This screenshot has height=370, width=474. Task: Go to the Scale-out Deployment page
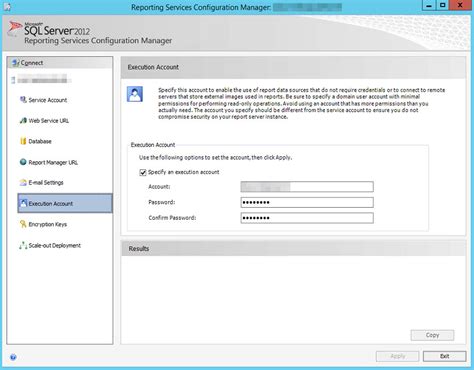pos(55,245)
